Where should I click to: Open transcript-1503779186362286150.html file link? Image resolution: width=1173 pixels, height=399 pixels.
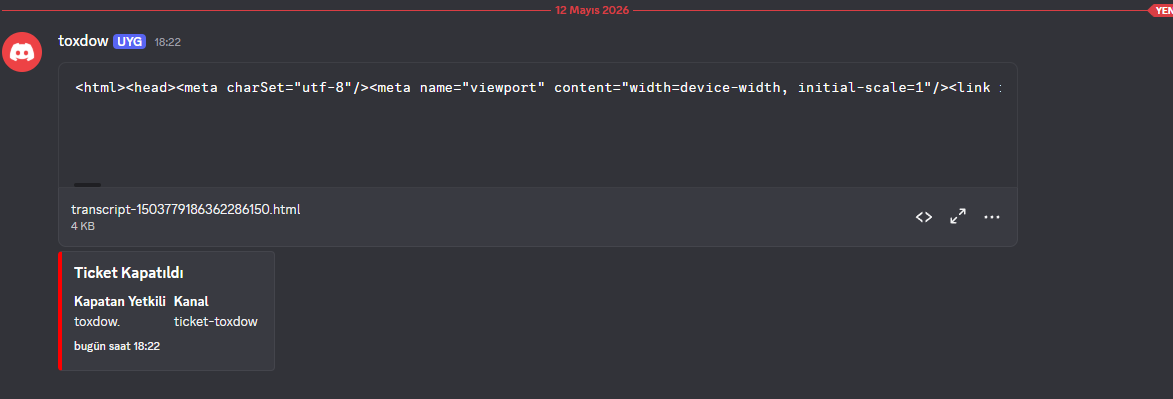point(186,209)
